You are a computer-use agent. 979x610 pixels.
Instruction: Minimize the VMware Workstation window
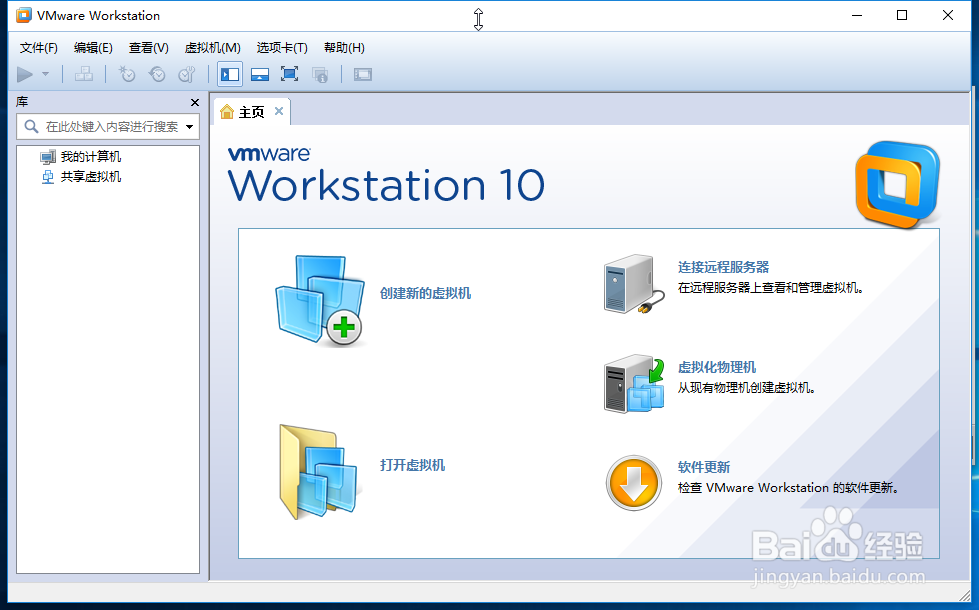[x=857, y=15]
